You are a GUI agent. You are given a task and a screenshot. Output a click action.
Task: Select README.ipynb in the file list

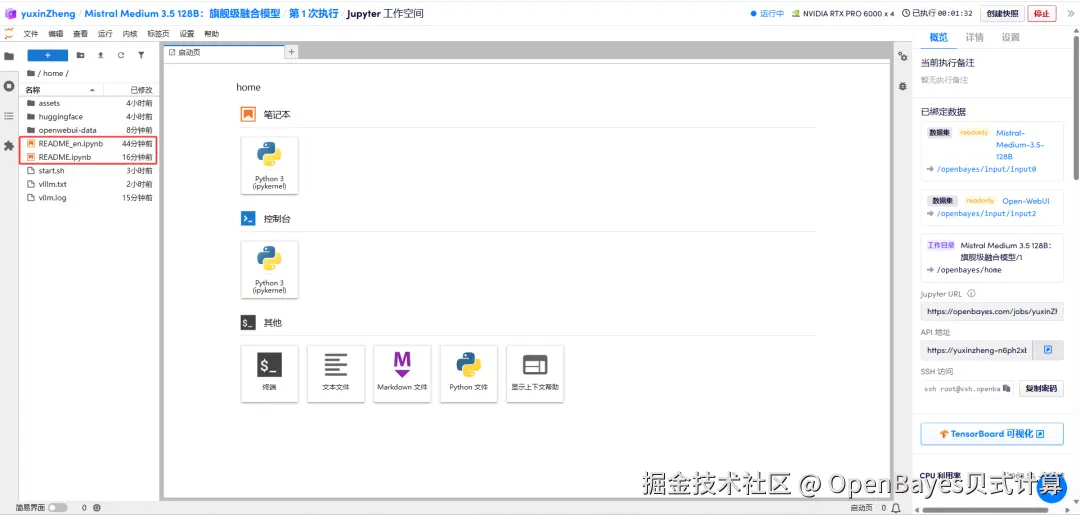90,157
